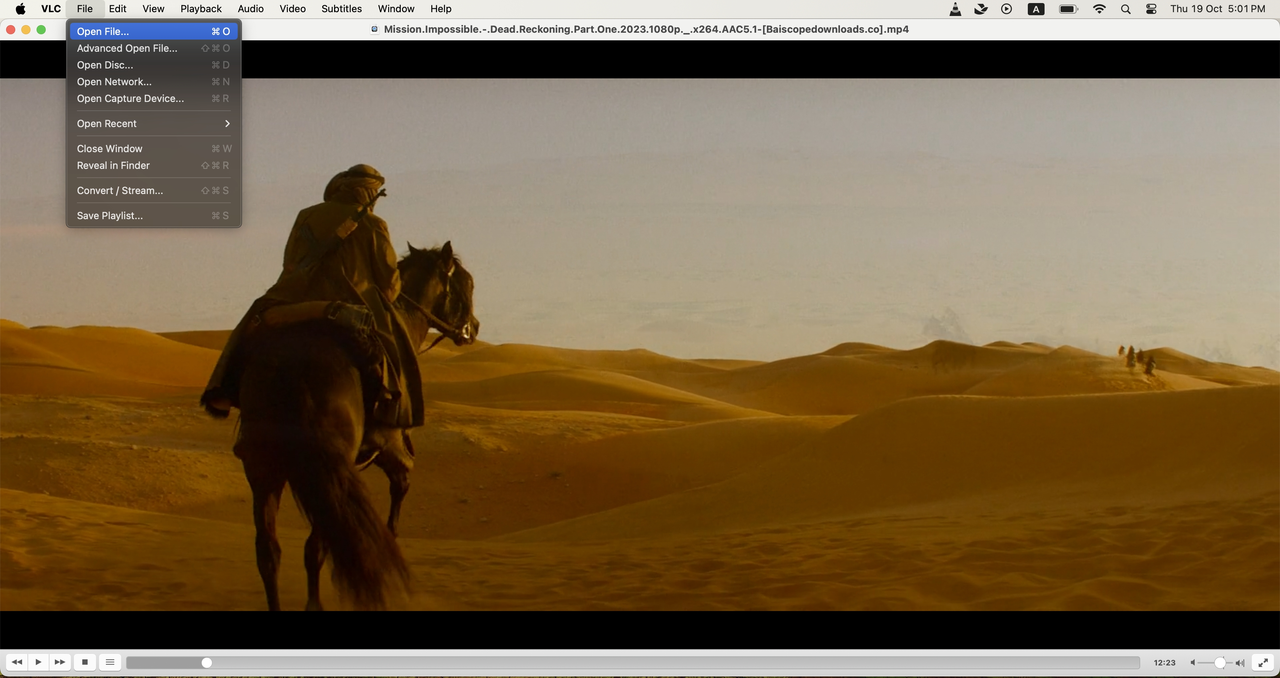Open the Help menu

pos(441,9)
